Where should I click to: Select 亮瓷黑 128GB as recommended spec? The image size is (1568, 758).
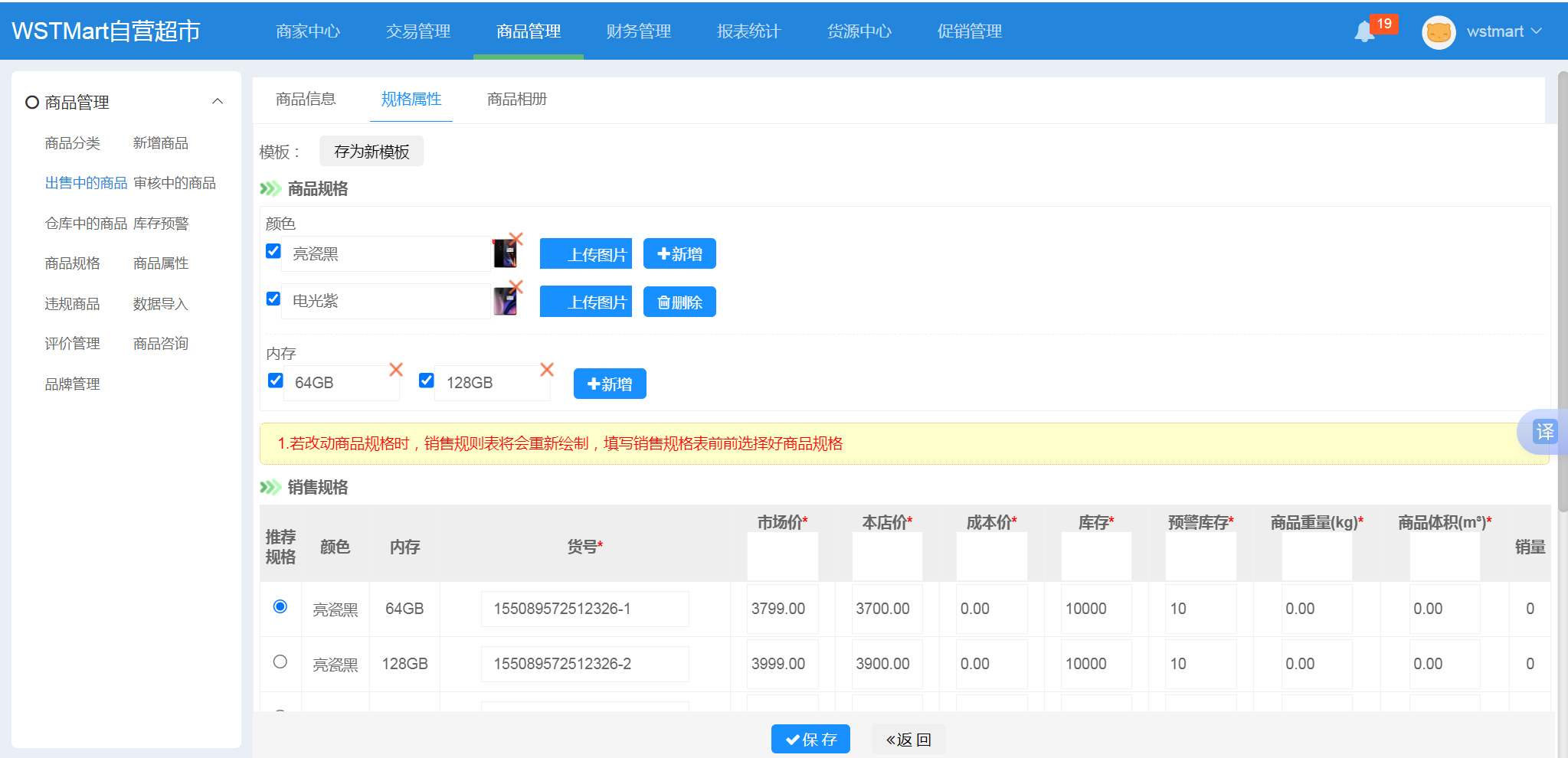coord(280,662)
